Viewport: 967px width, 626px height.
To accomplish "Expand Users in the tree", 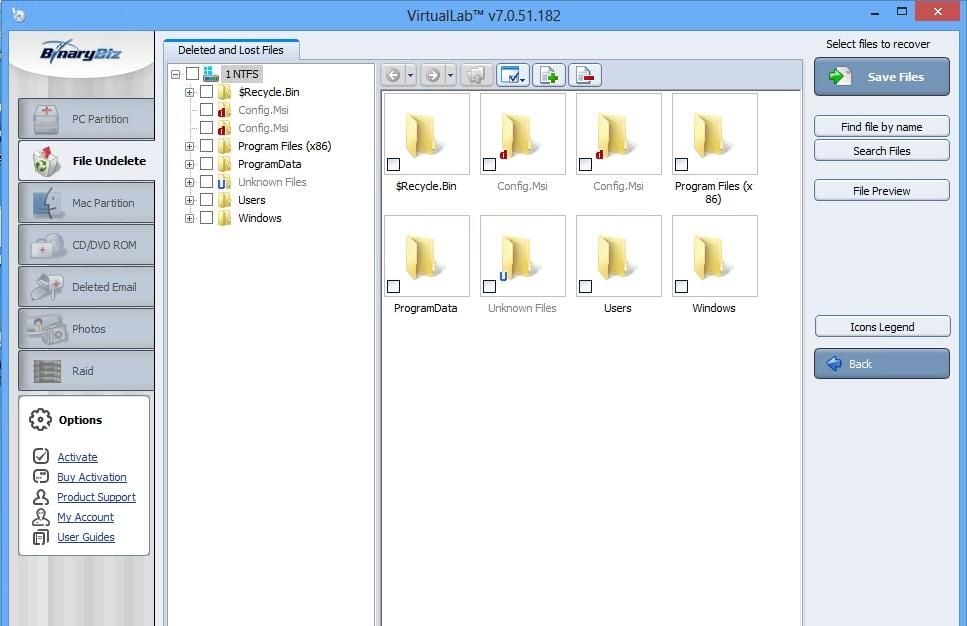I will (189, 200).
